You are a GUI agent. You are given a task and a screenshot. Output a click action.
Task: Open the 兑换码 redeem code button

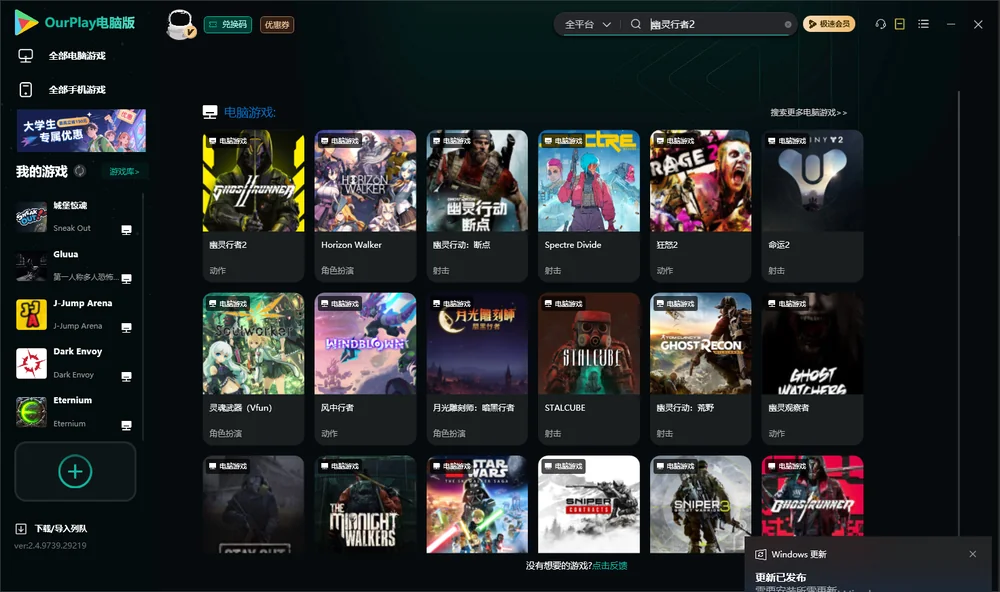[228, 24]
